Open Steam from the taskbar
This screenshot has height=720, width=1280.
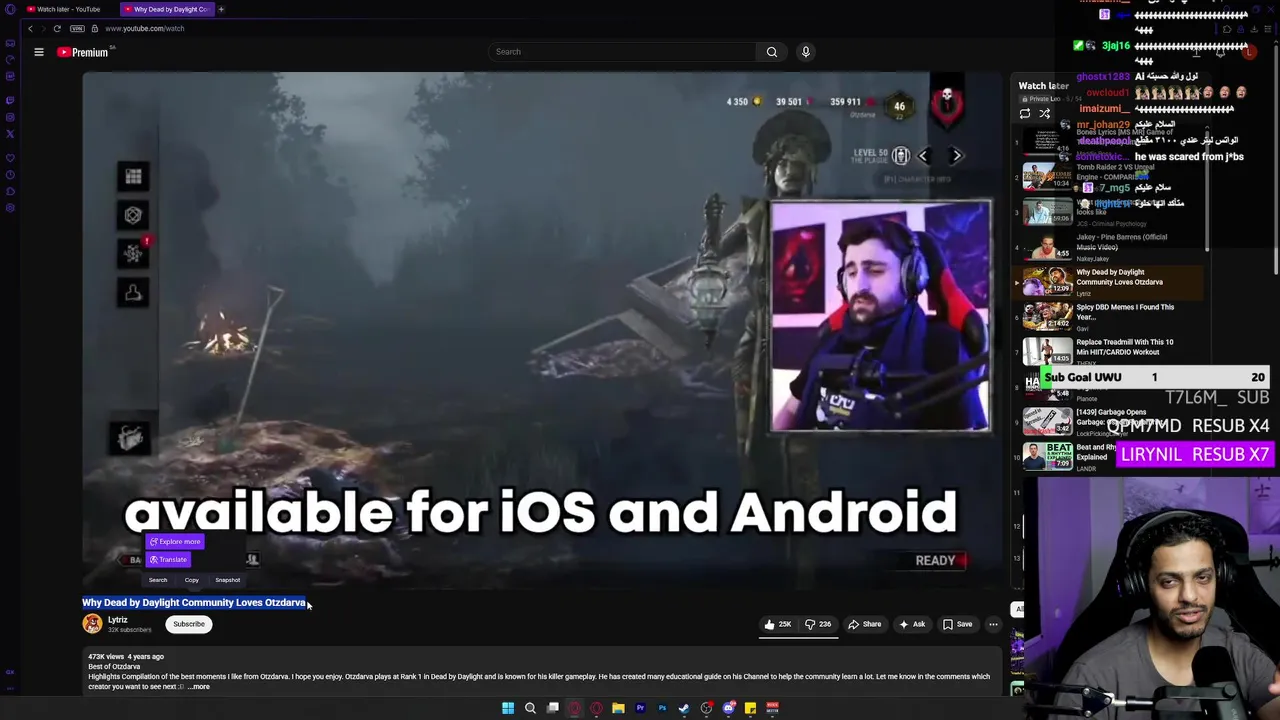[684, 708]
